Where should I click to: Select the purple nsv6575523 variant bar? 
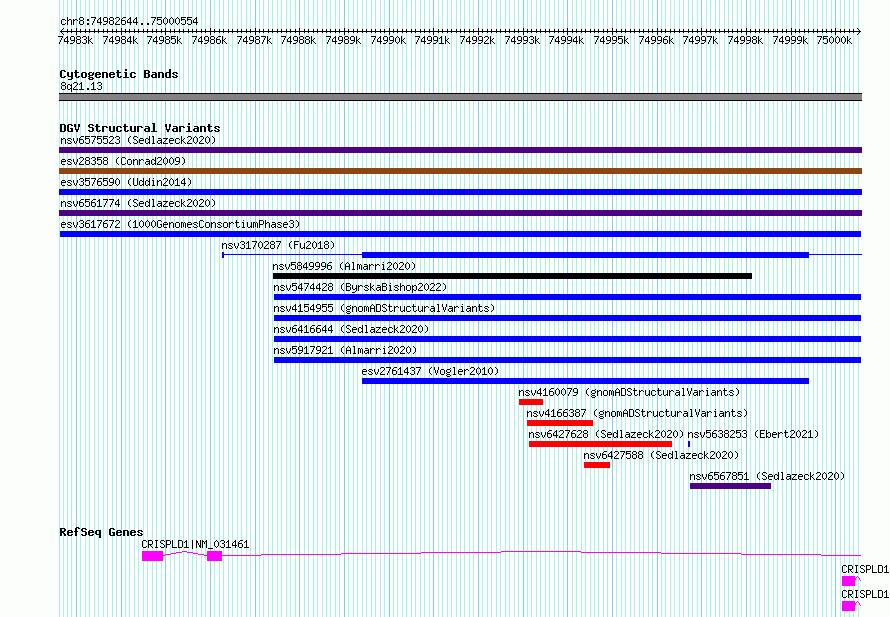click(460, 150)
